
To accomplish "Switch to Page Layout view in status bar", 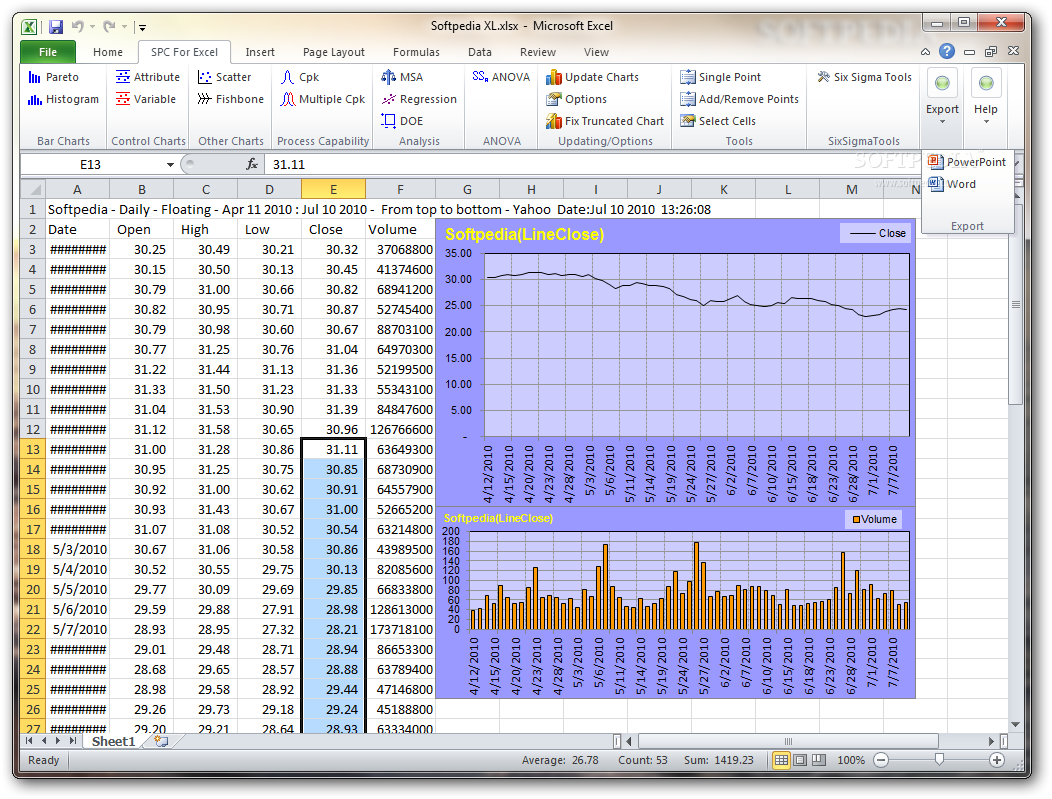I will coord(800,760).
